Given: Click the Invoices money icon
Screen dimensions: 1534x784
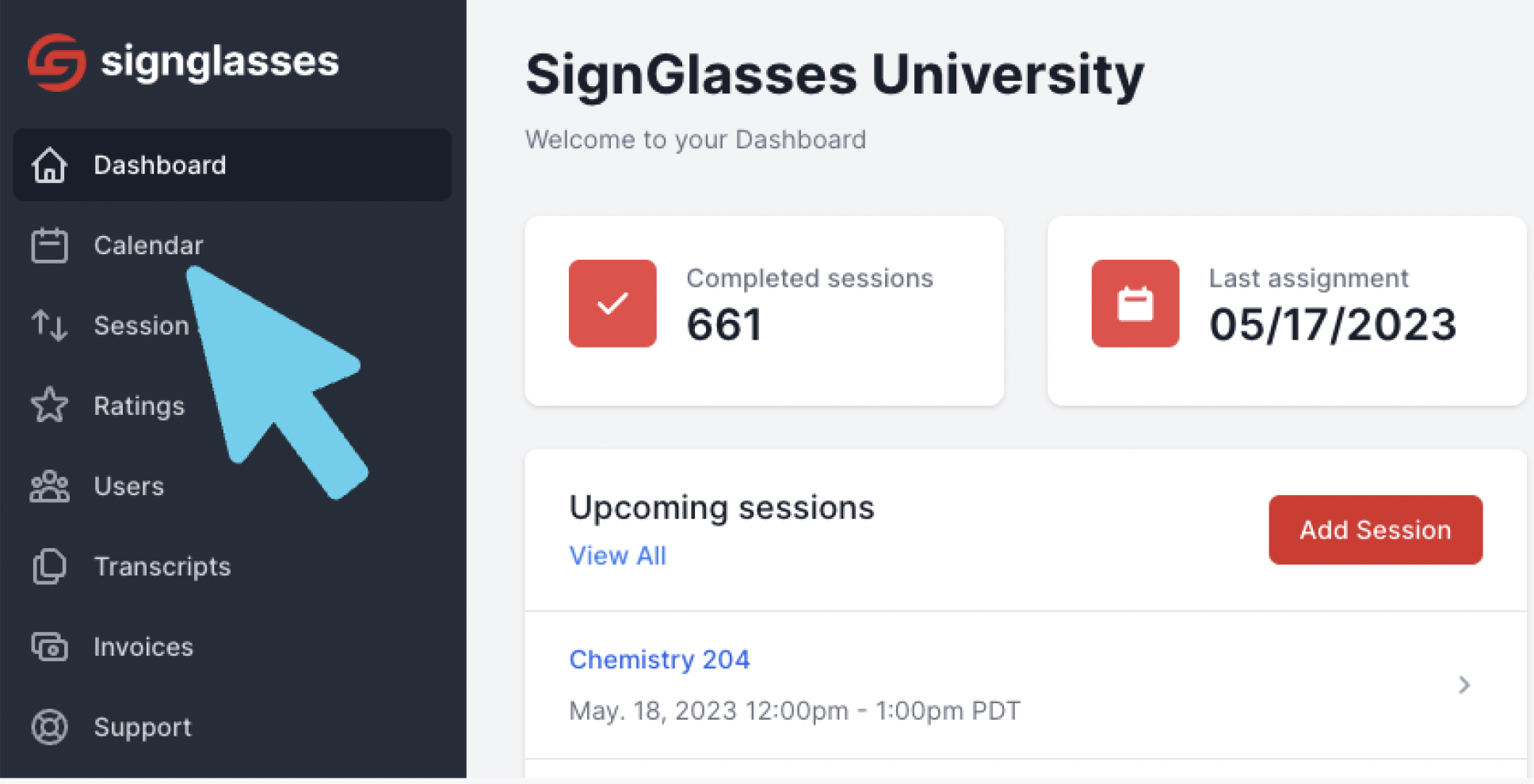Looking at the screenshot, I should point(49,647).
